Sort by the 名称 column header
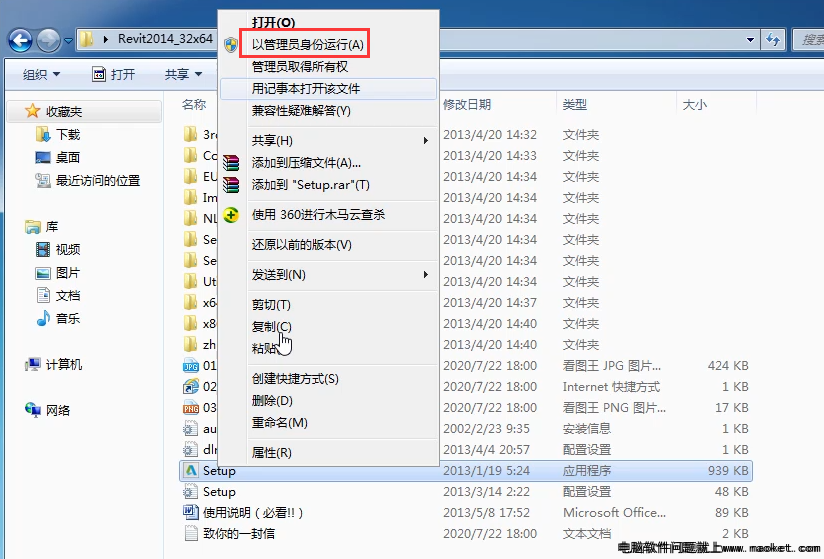 [x=194, y=105]
